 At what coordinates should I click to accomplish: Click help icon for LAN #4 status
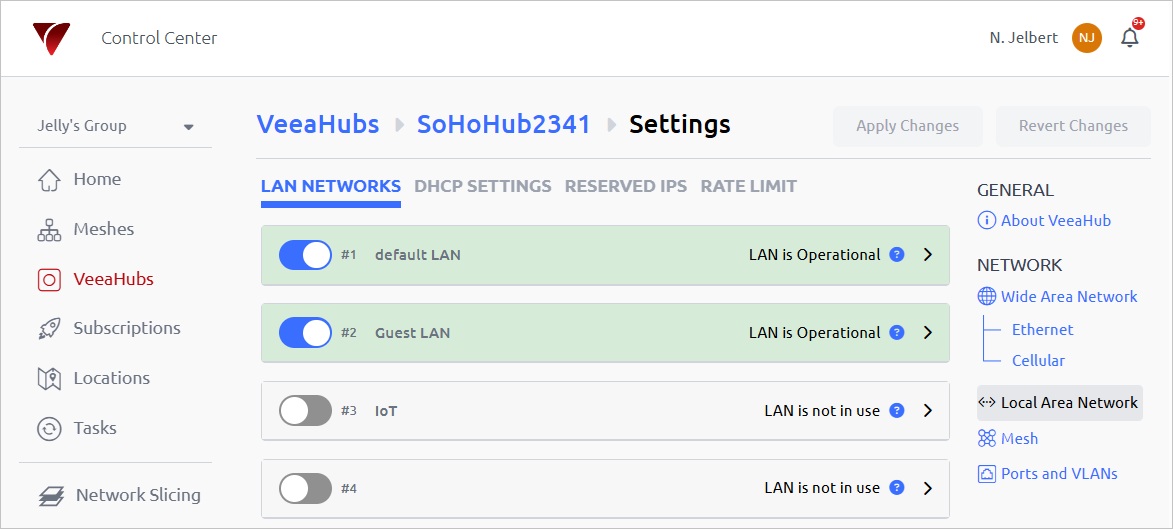pyautogui.click(x=897, y=488)
